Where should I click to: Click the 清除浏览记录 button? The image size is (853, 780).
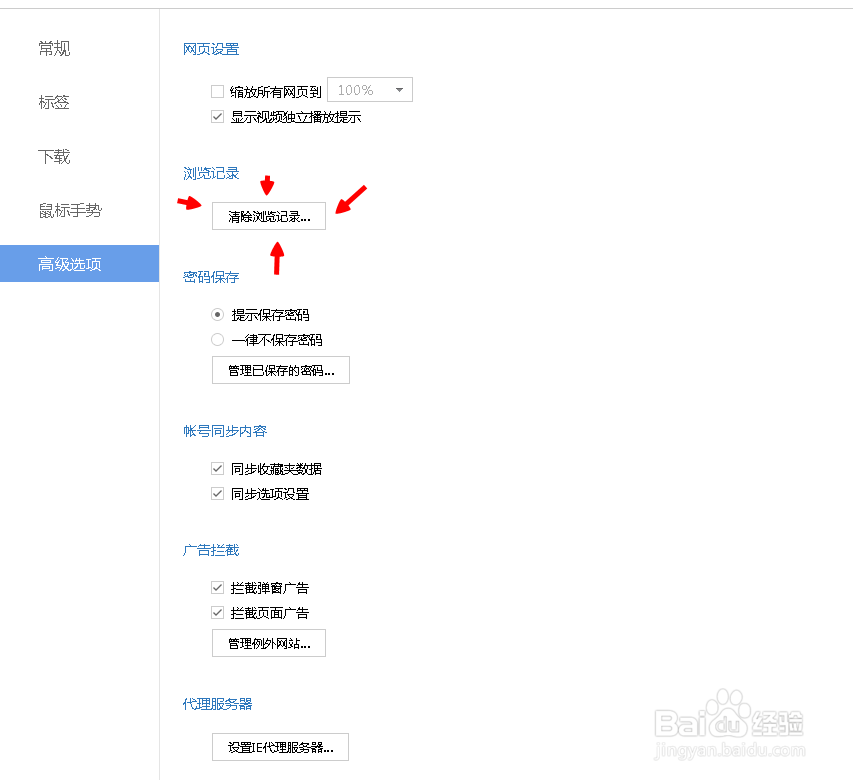pos(268,216)
